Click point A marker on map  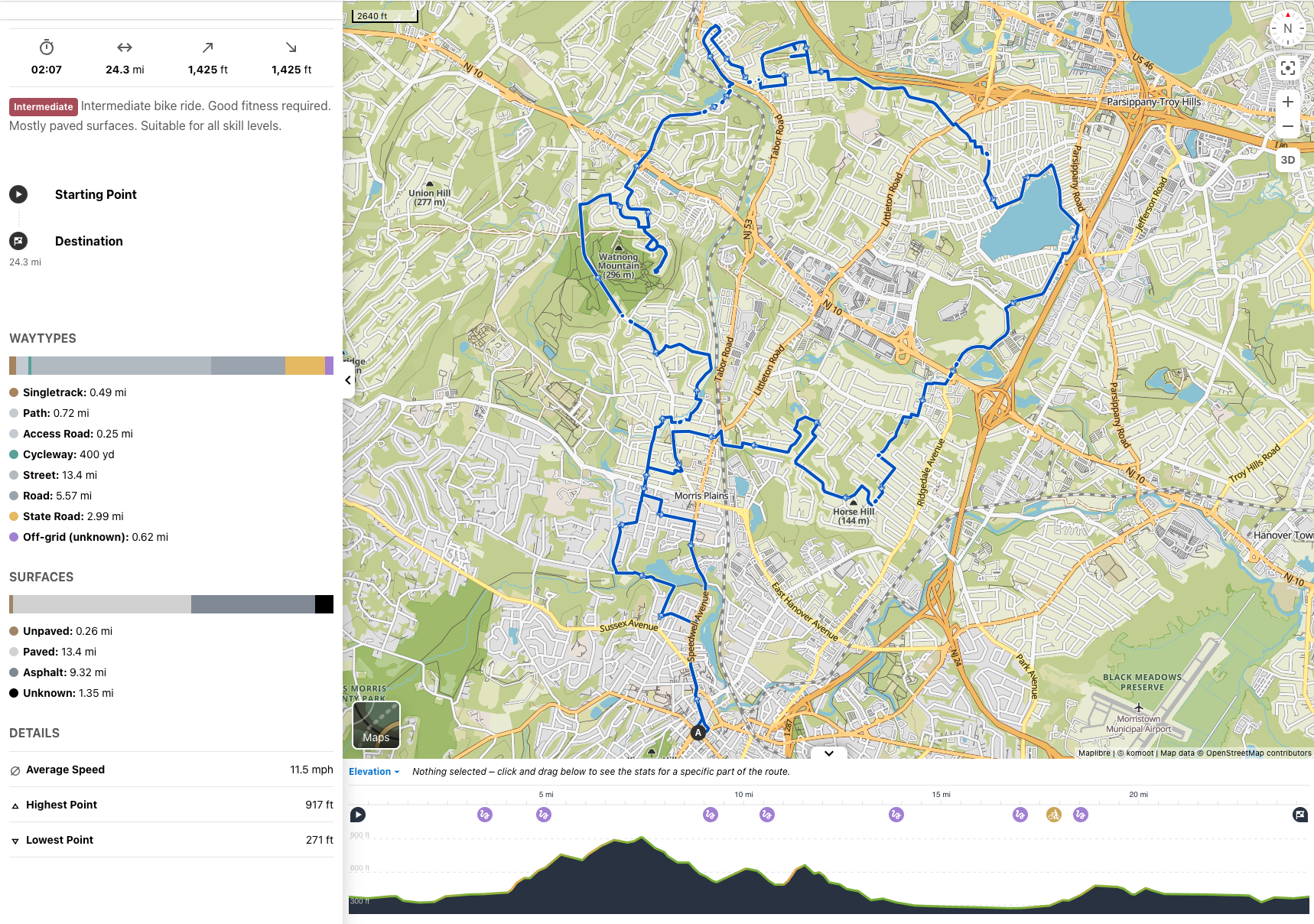[698, 733]
